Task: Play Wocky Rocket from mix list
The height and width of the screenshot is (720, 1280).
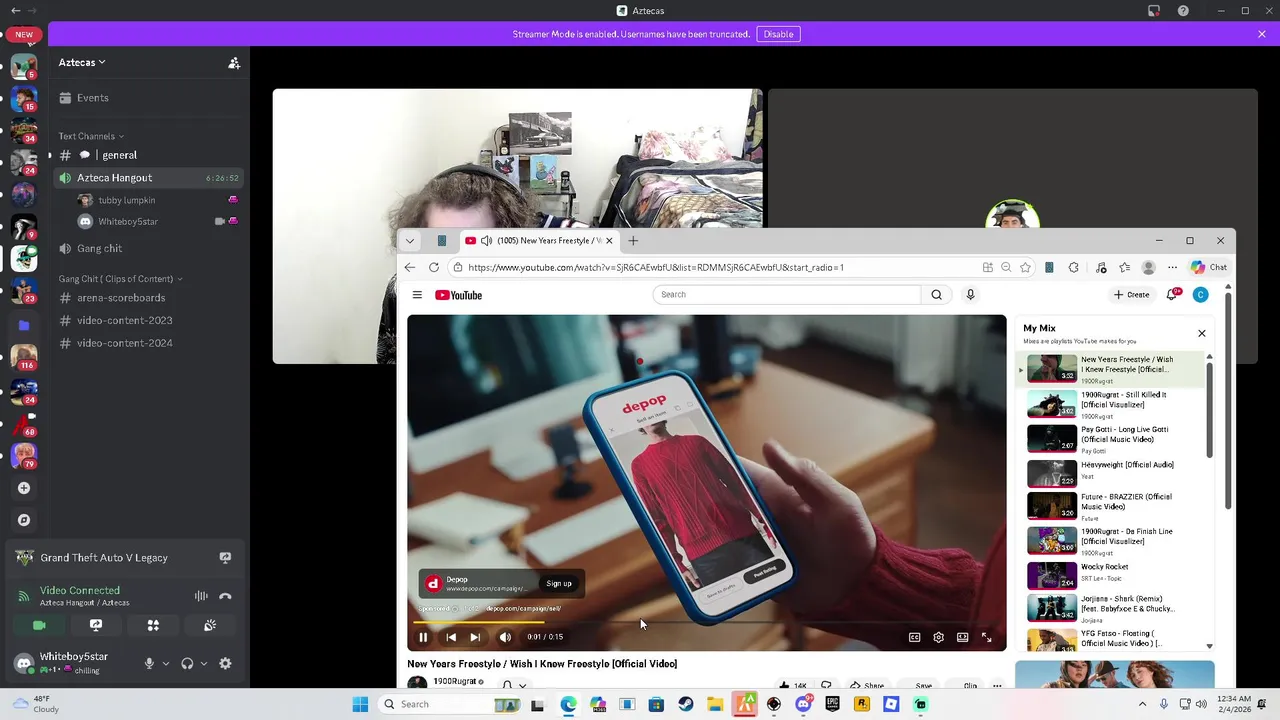Action: (1110, 575)
